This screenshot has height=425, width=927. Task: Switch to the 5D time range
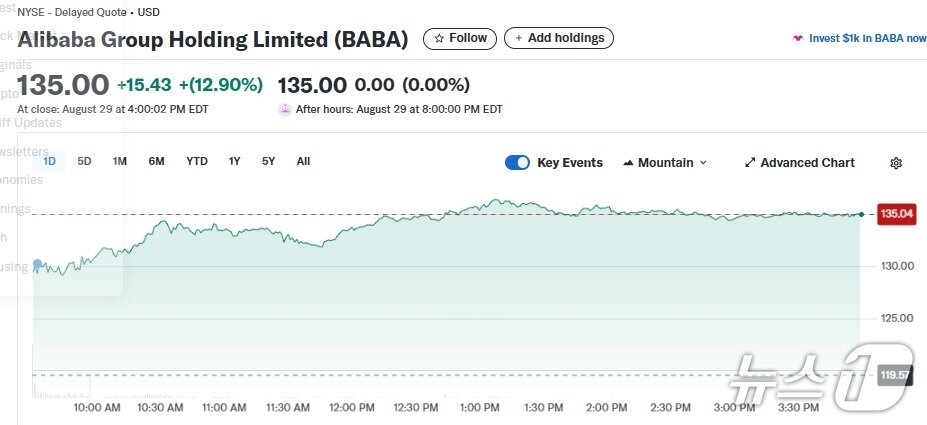[84, 161]
